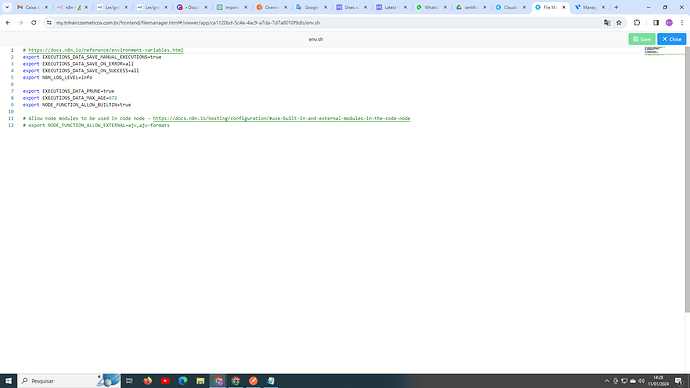Close the env.sh file viewer
This screenshot has height=388, width=690.
tap(672, 39)
